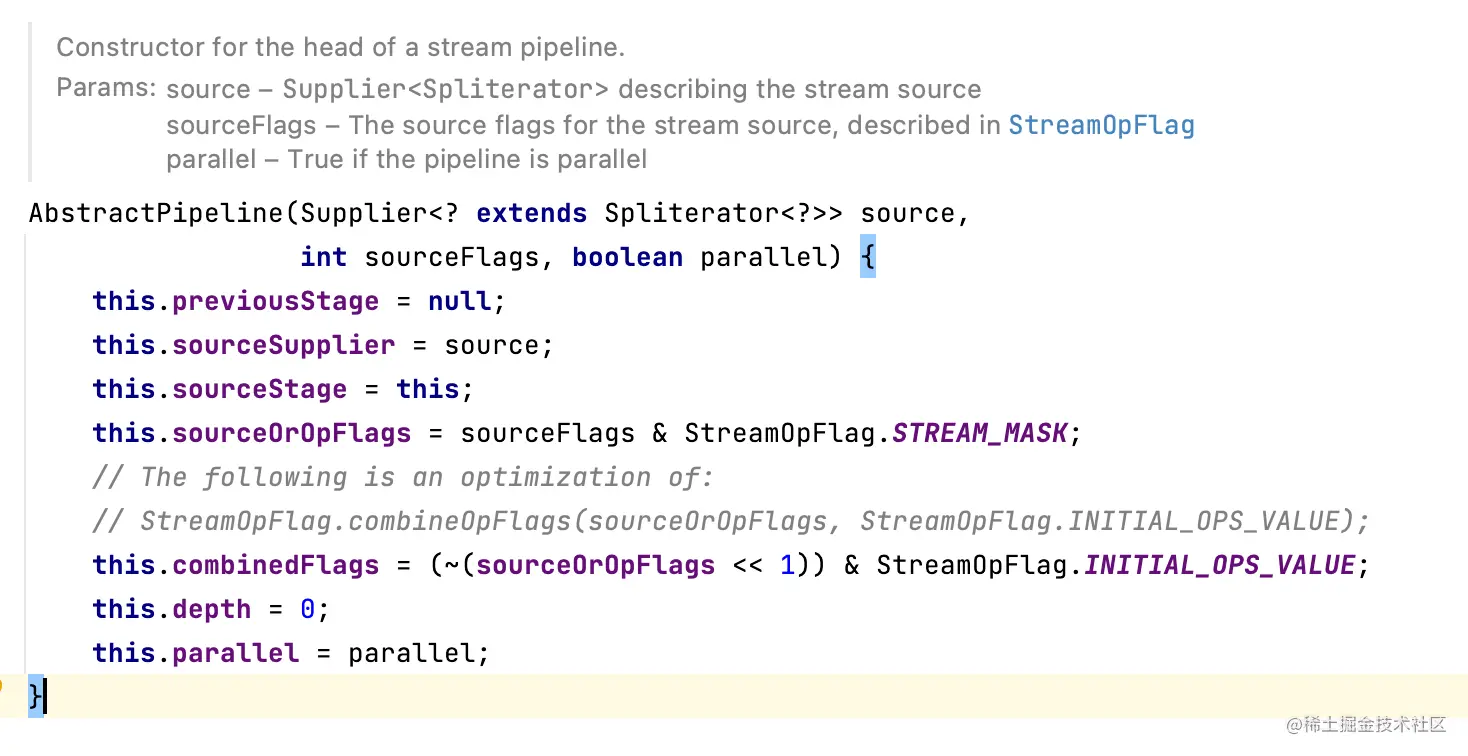Click the highlighted opening brace after parallel)
1468x756 pixels.
pos(867,257)
